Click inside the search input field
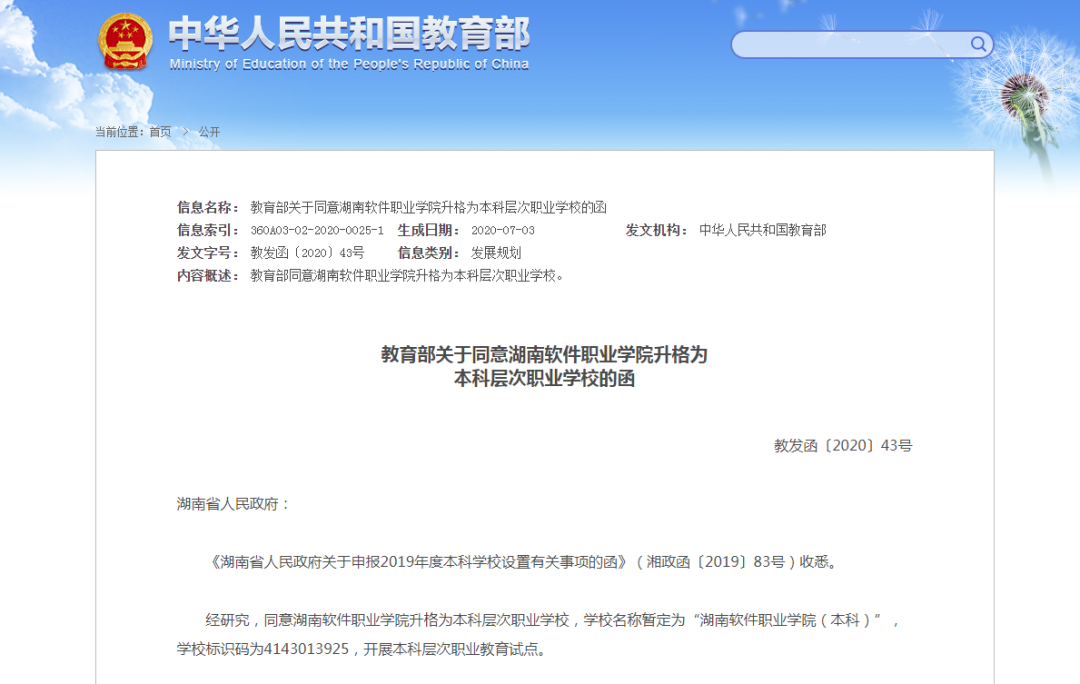The height and width of the screenshot is (684, 1080). point(850,45)
